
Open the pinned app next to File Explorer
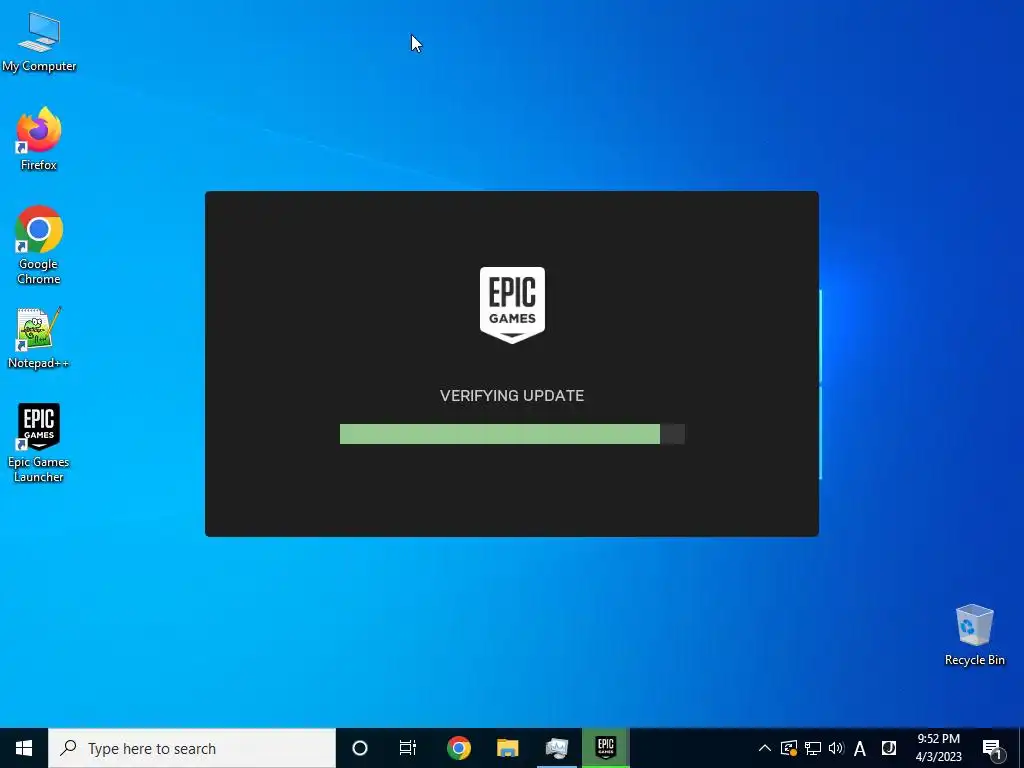556,748
